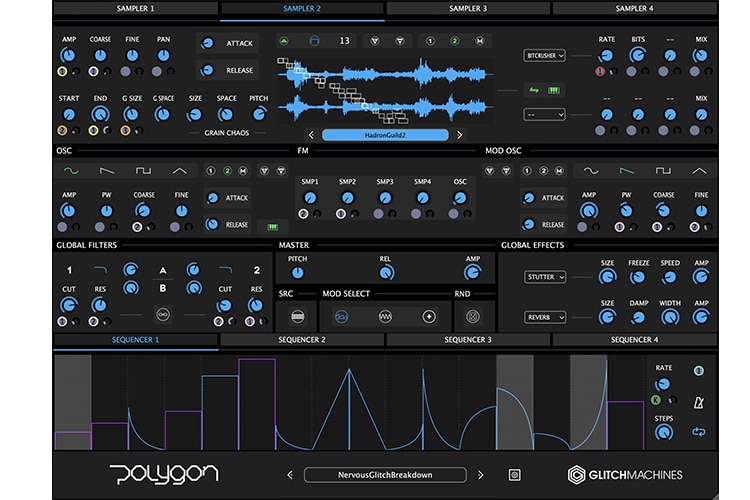Click the NervousGlitchBreakdown preset name field

[385, 475]
